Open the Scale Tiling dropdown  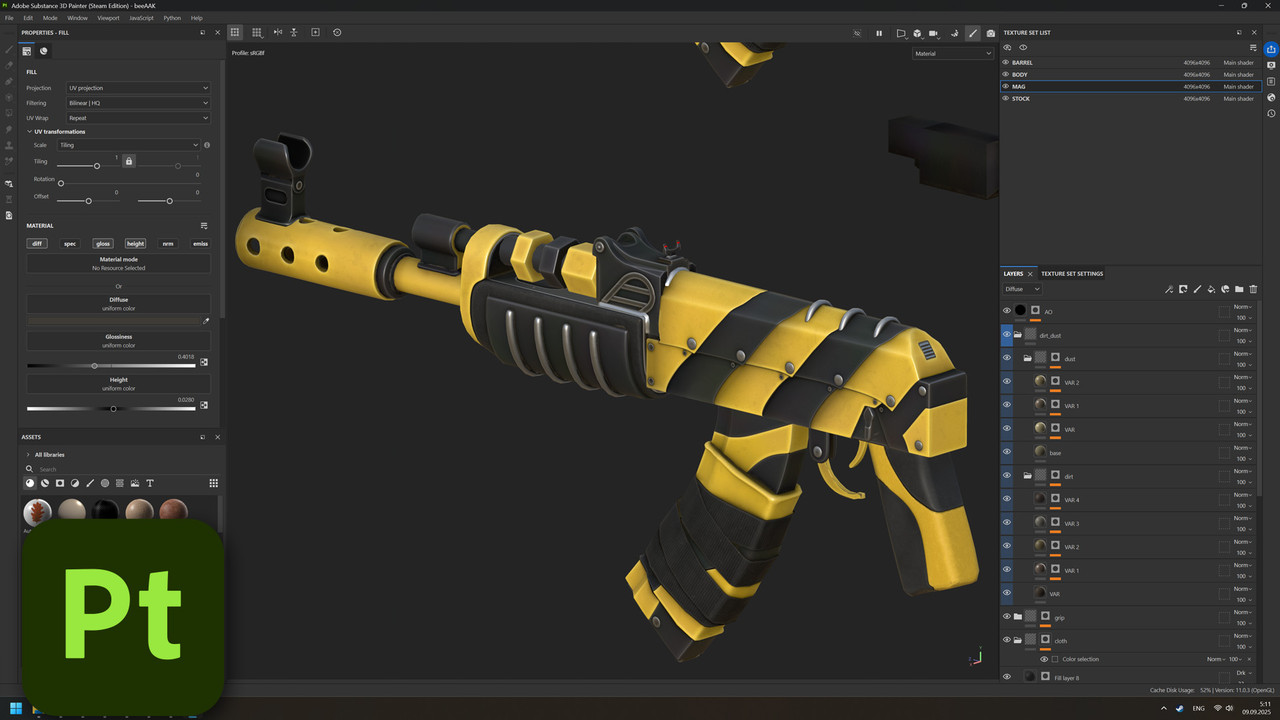(129, 145)
